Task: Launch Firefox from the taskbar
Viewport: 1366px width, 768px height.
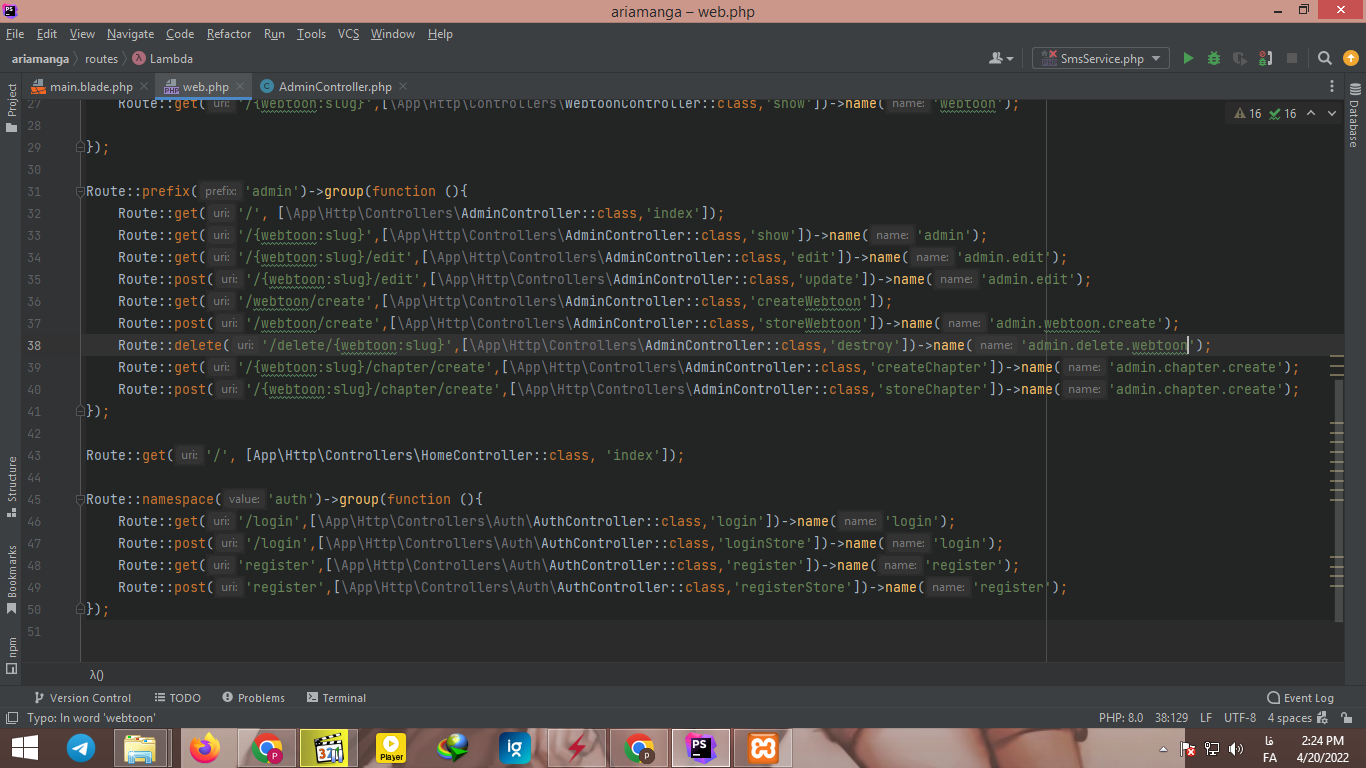Action: (x=205, y=748)
